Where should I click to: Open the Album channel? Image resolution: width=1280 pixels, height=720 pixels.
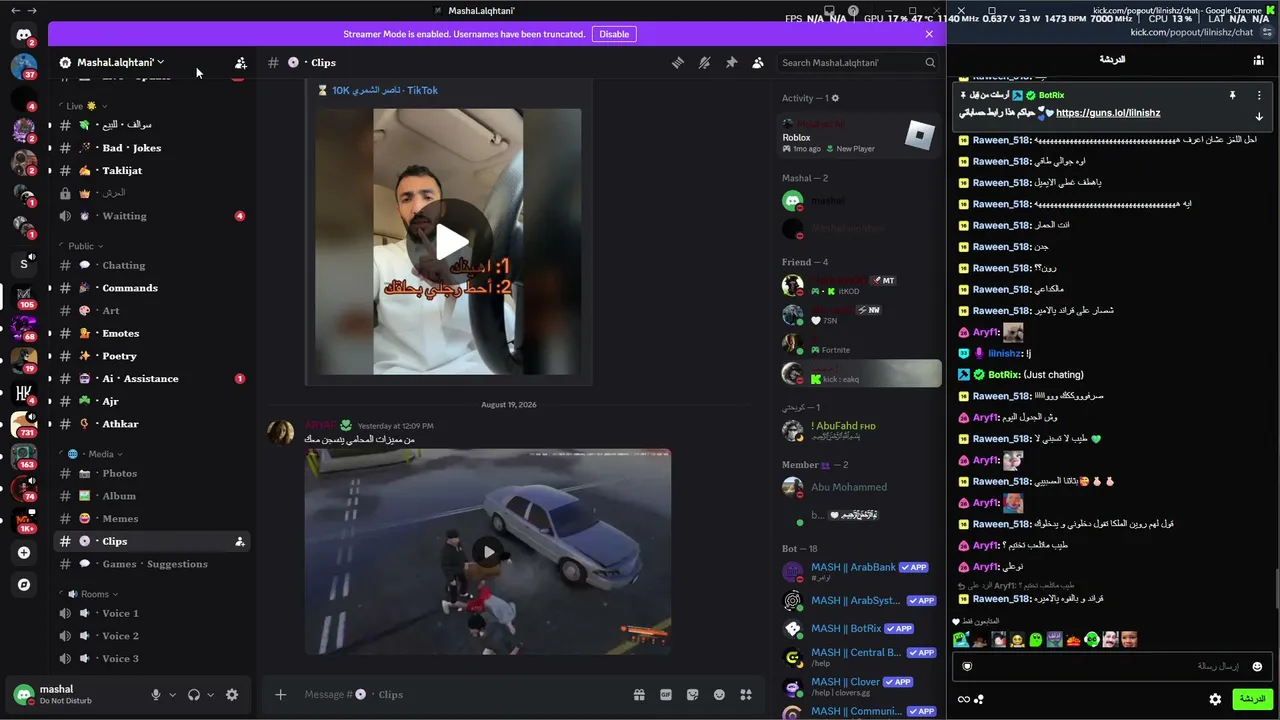pyautogui.click(x=150, y=496)
